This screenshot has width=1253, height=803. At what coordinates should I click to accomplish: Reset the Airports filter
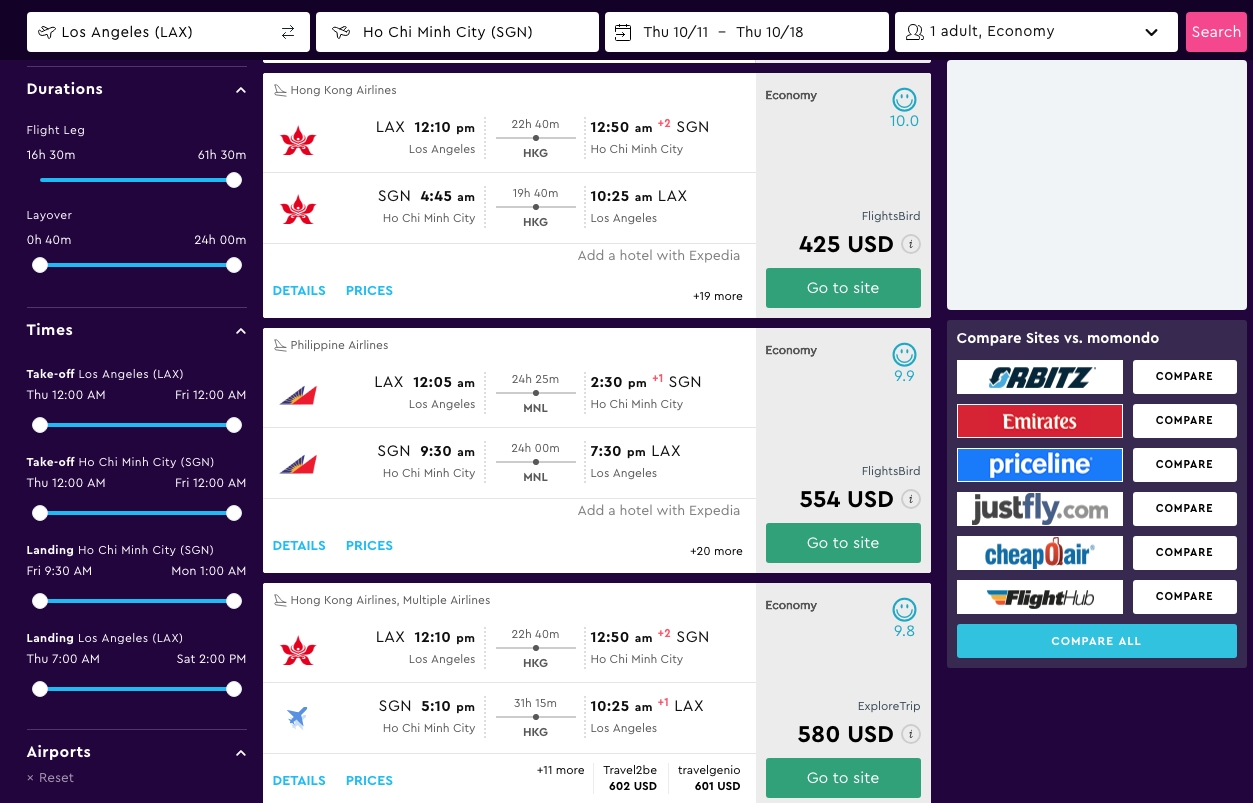click(51, 778)
